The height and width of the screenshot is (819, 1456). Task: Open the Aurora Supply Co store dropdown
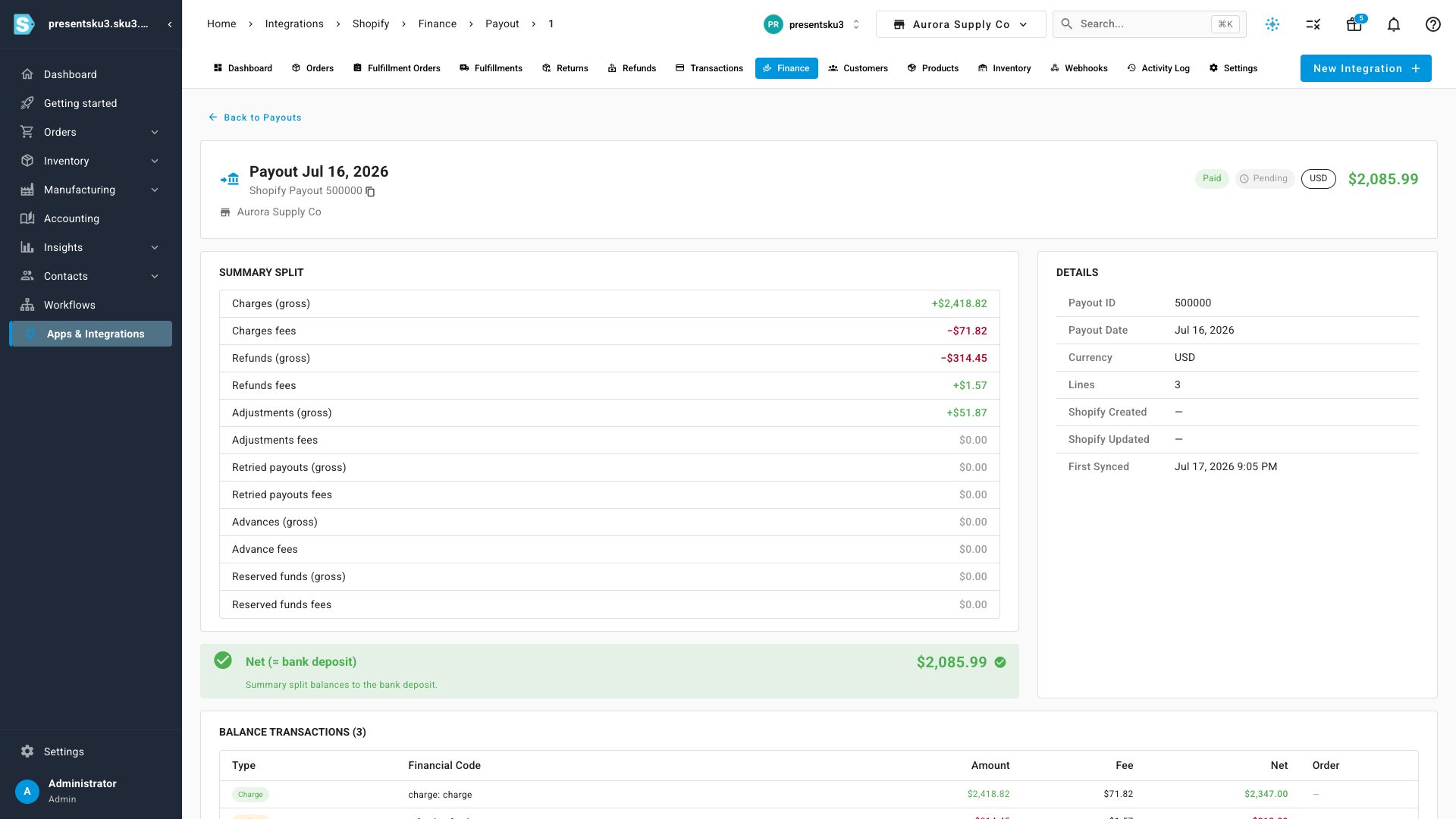tap(961, 24)
